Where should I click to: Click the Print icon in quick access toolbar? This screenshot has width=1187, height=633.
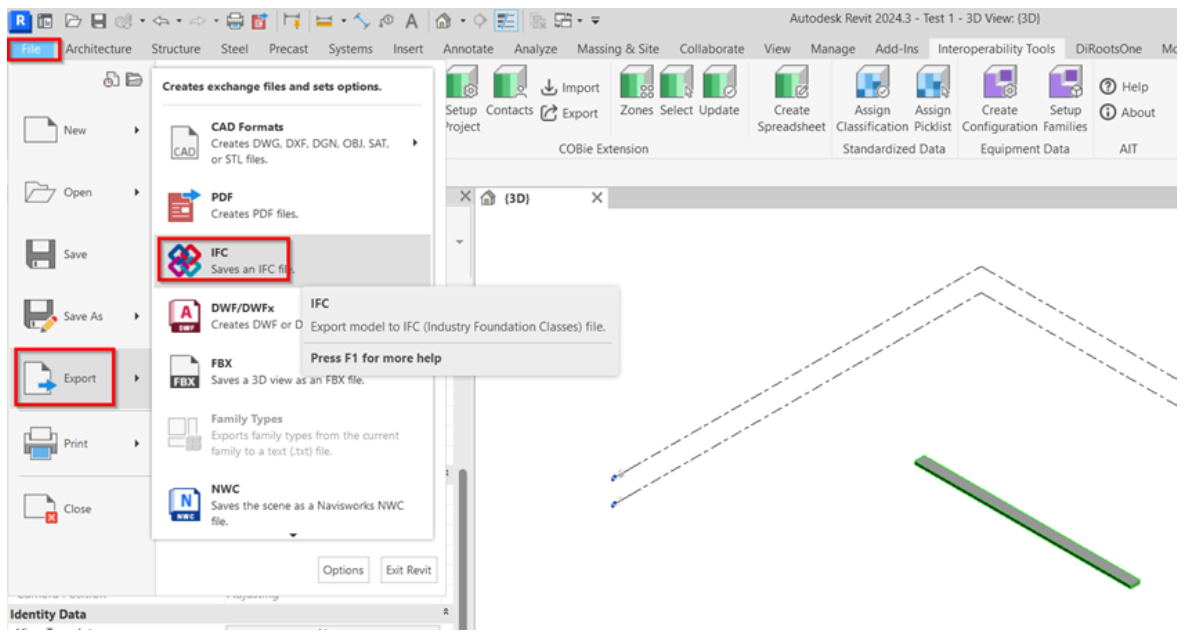tap(235, 21)
